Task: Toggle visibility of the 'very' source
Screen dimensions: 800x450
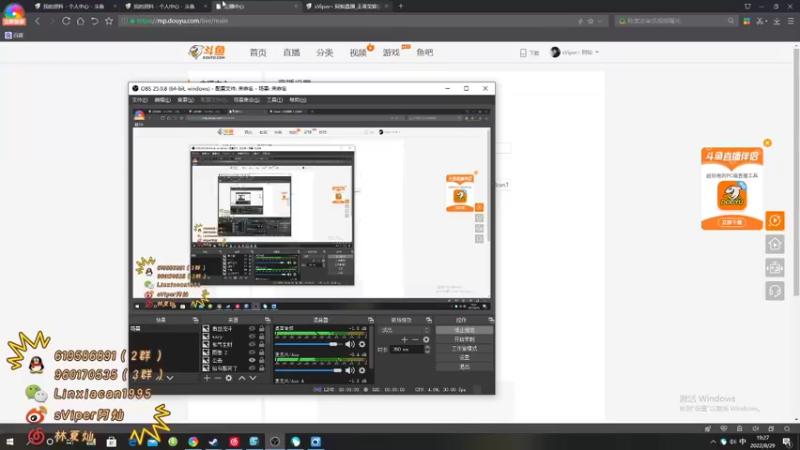Action: pos(252,337)
